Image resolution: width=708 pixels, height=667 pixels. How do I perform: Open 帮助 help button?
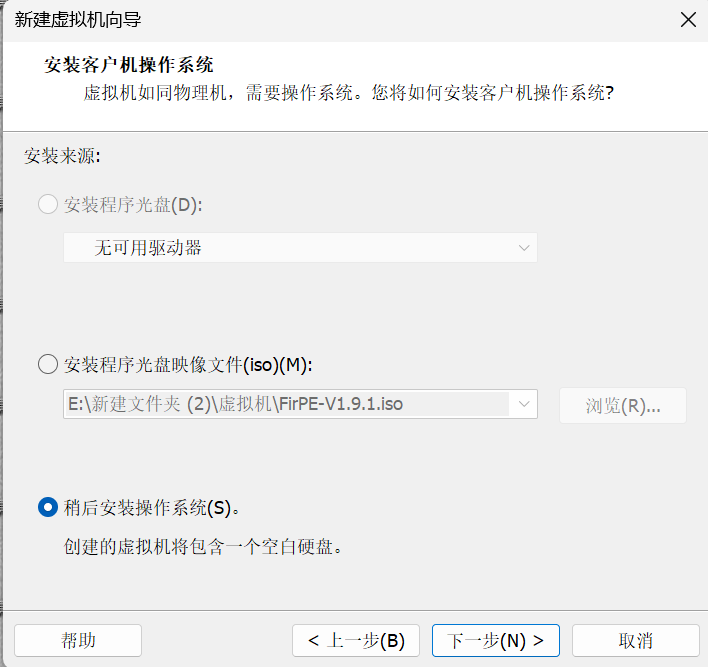tap(78, 640)
